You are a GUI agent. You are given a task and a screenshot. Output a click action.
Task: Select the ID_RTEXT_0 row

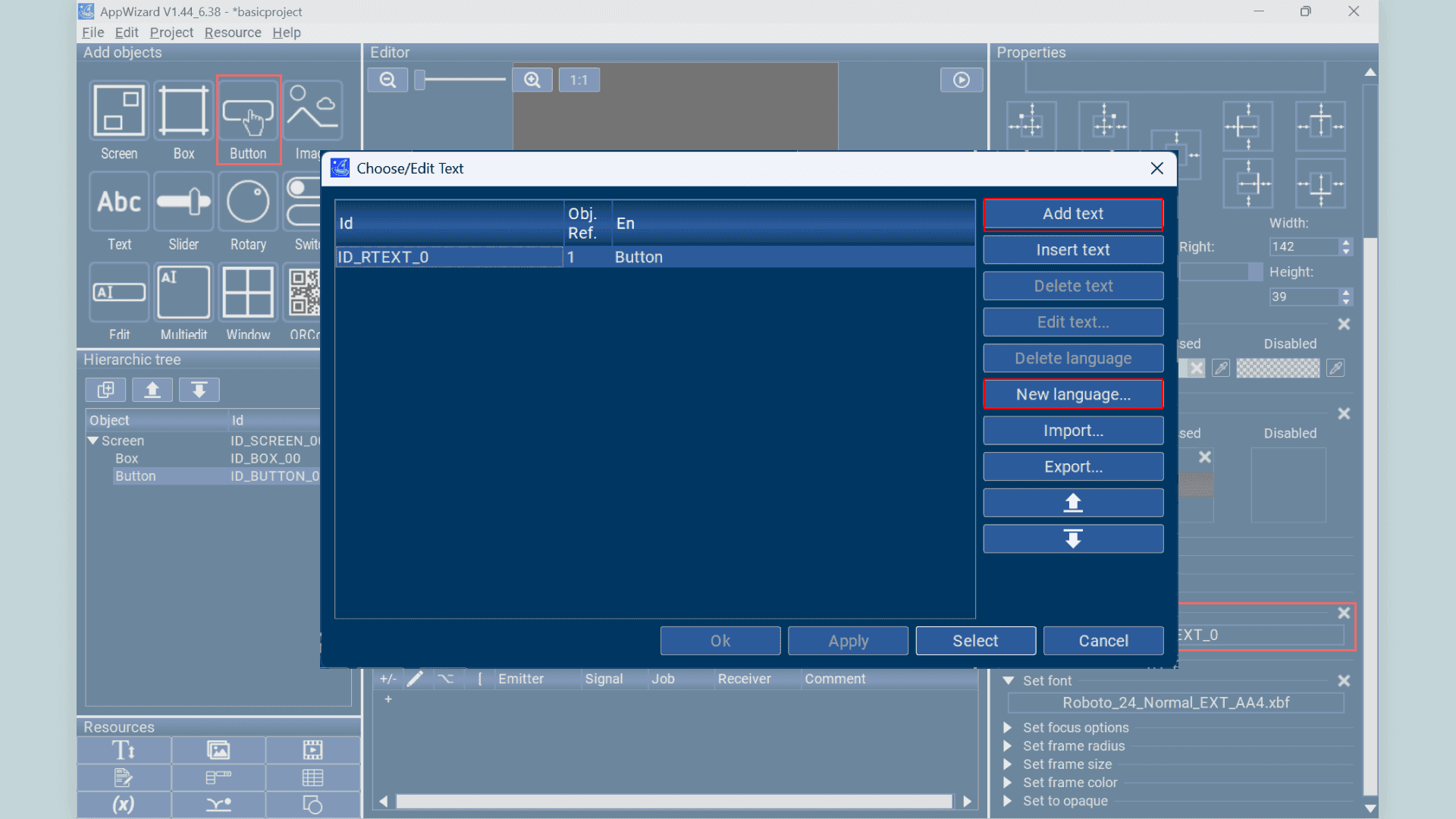[x=655, y=257]
